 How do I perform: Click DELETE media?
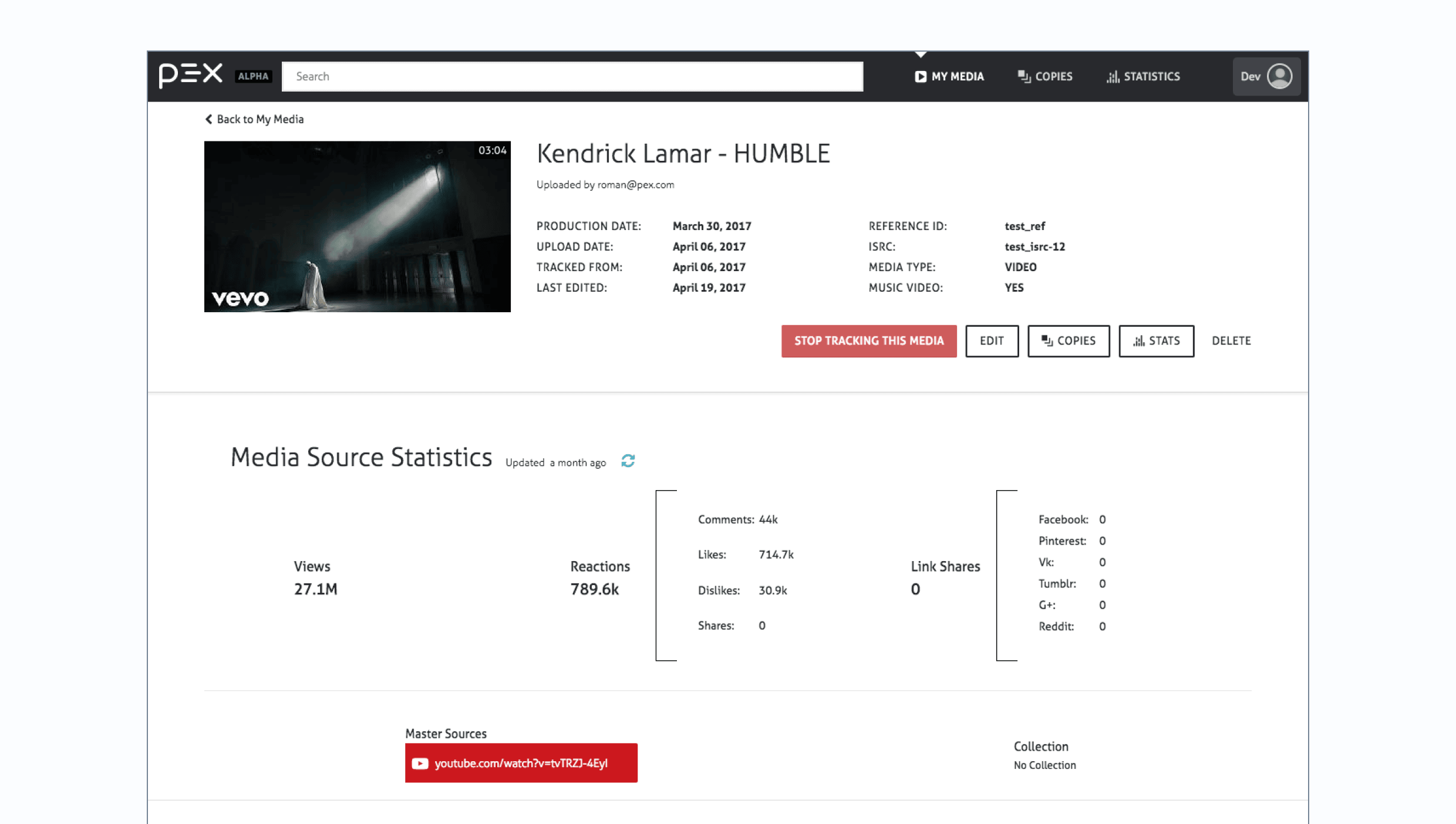point(1232,341)
